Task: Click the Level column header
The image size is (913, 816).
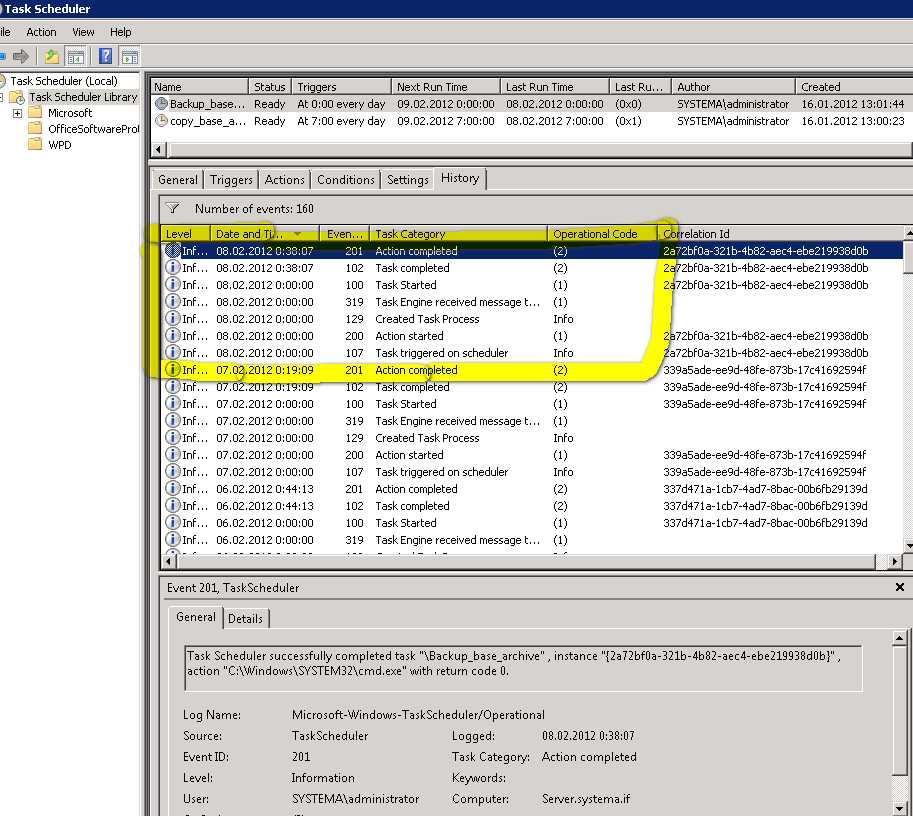Action: pyautogui.click(x=185, y=234)
